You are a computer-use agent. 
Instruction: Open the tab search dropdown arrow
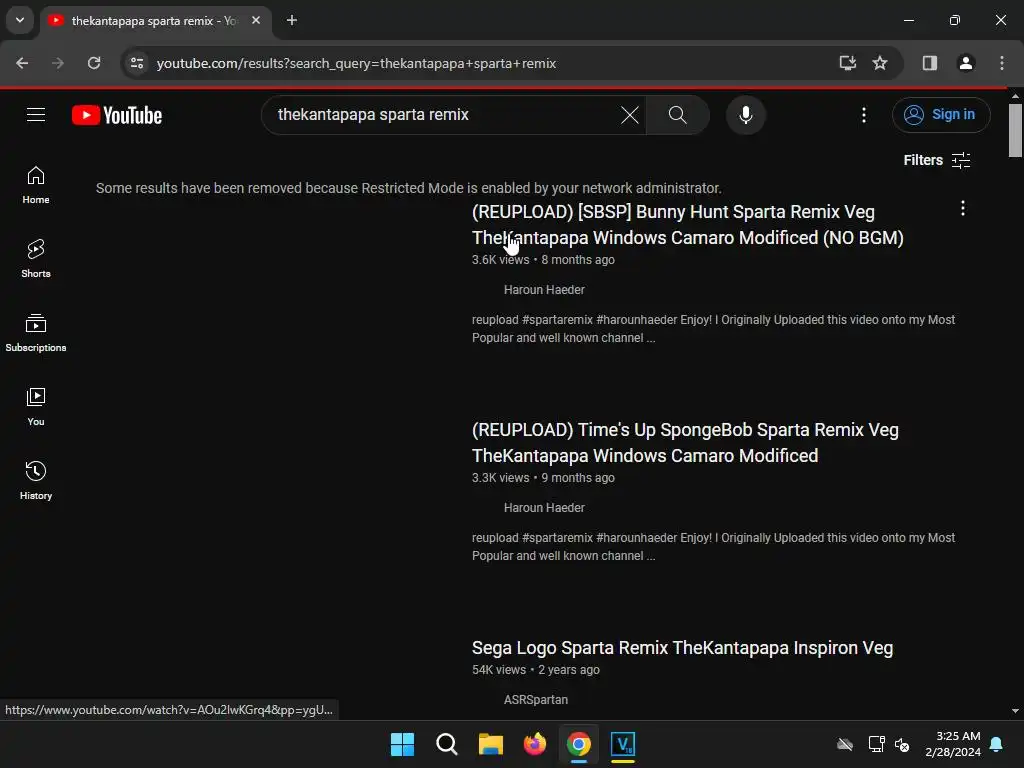click(x=20, y=20)
